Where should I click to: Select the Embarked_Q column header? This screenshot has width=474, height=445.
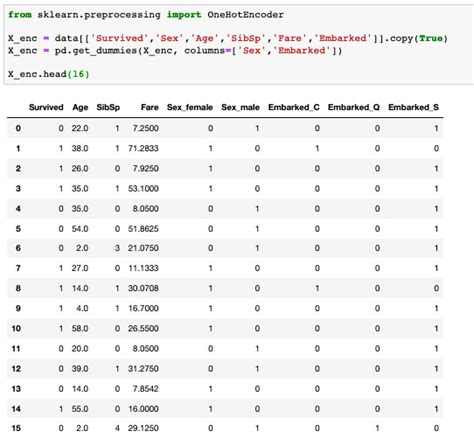pos(354,107)
